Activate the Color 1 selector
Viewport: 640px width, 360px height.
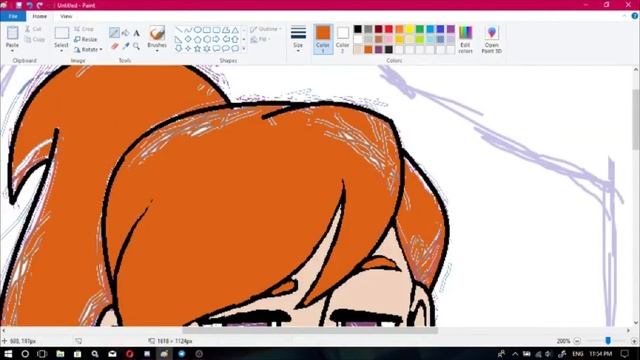pyautogui.click(x=323, y=39)
